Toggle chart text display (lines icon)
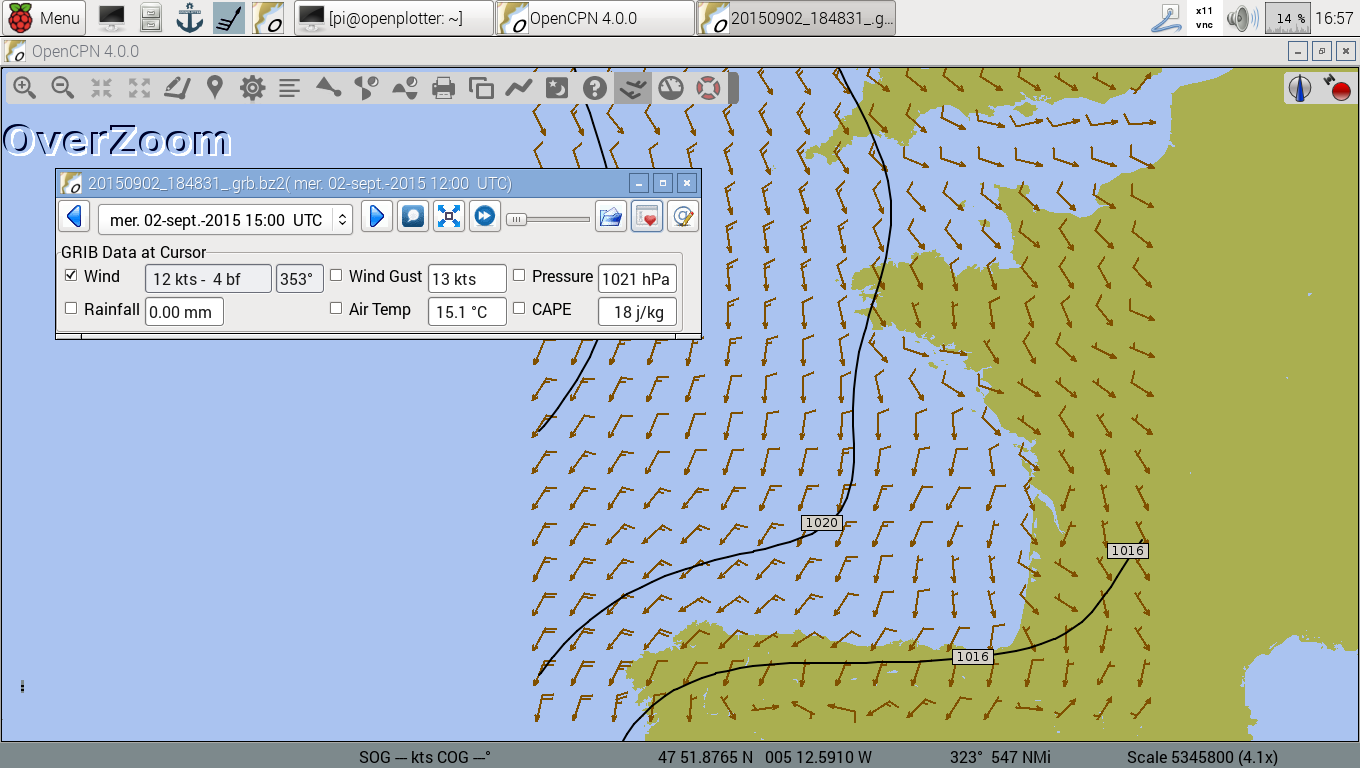This screenshot has width=1360, height=768. coord(290,88)
